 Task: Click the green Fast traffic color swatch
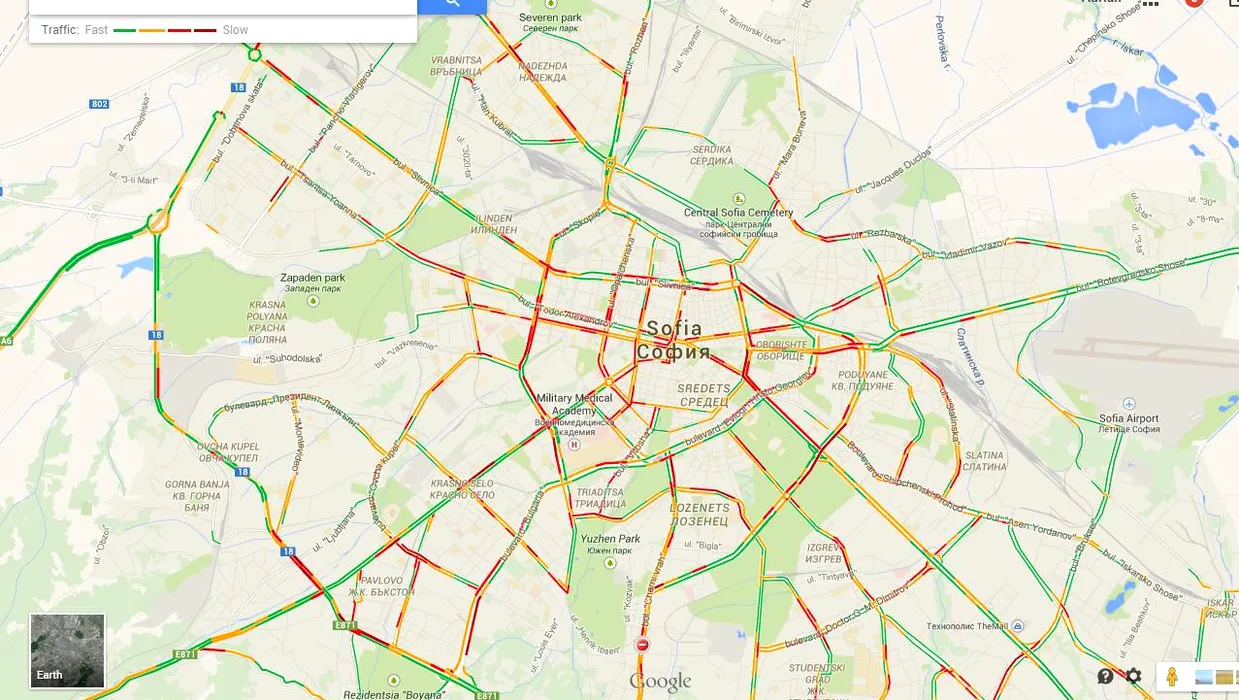(124, 30)
